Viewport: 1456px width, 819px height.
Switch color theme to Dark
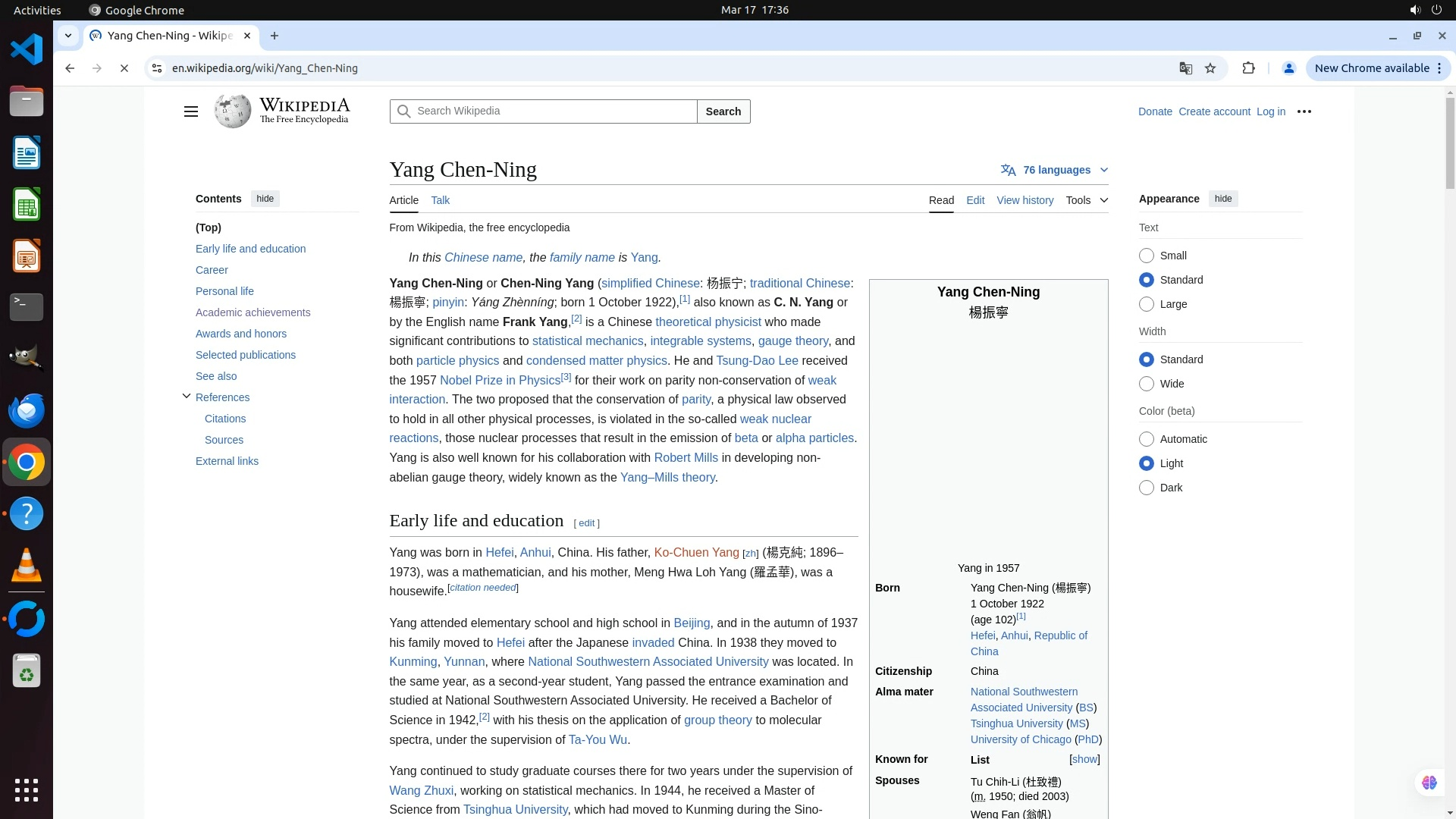[x=1147, y=488]
